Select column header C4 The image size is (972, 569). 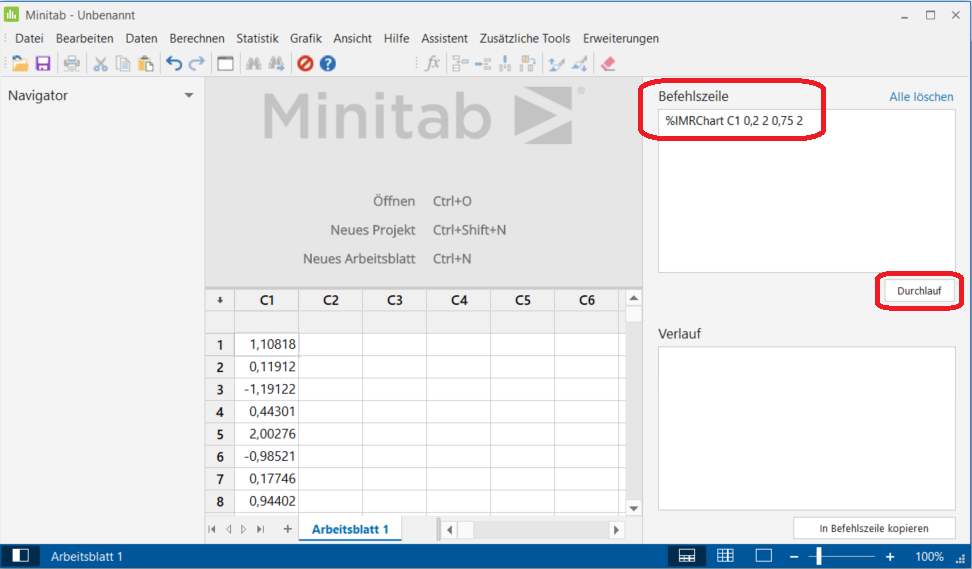coord(459,300)
